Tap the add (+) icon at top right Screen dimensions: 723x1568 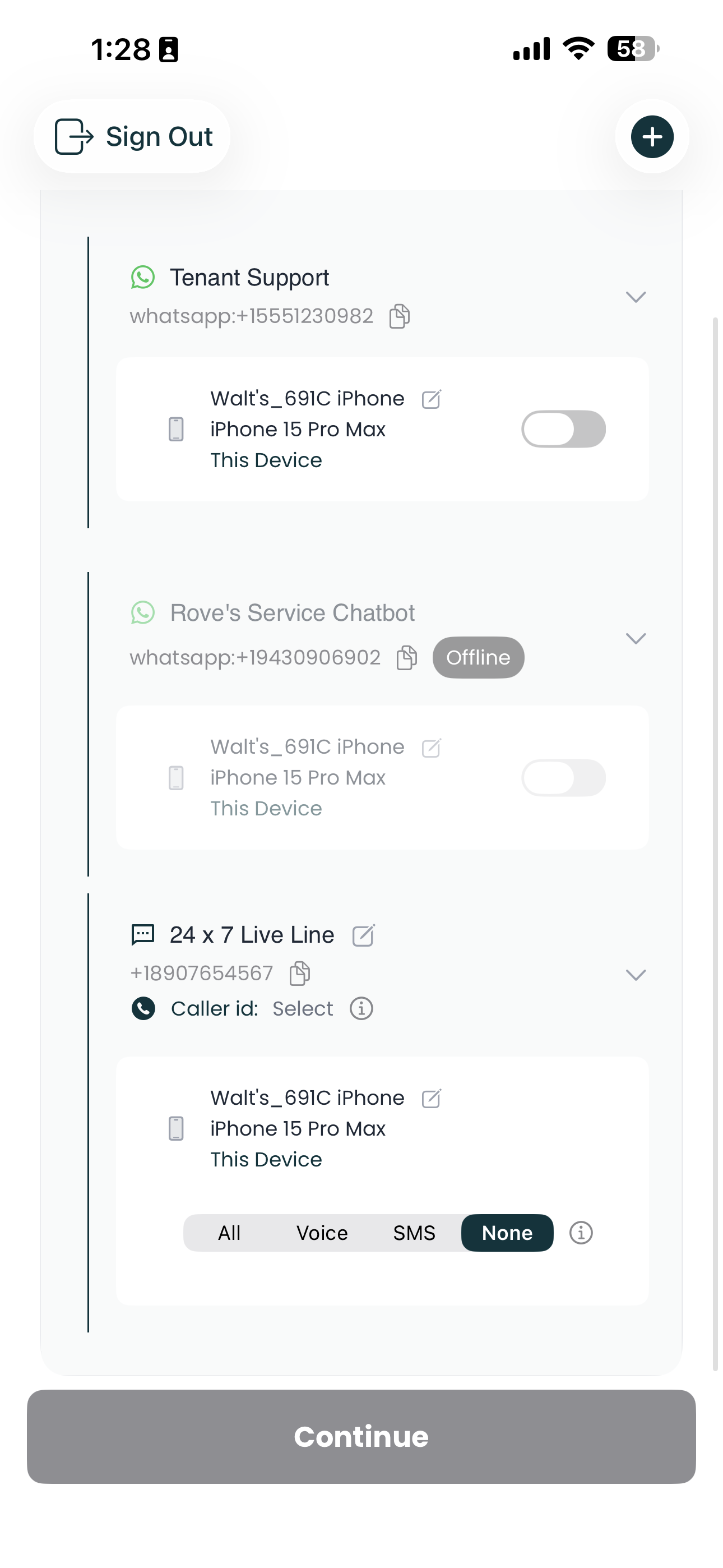[x=652, y=136]
